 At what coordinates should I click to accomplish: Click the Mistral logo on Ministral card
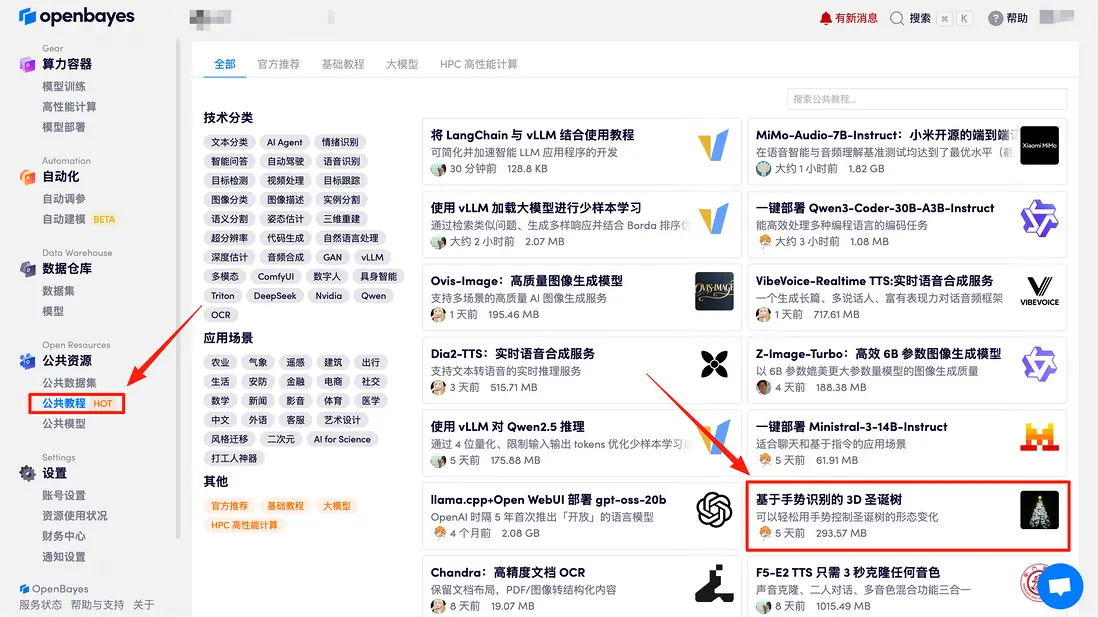[1039, 437]
